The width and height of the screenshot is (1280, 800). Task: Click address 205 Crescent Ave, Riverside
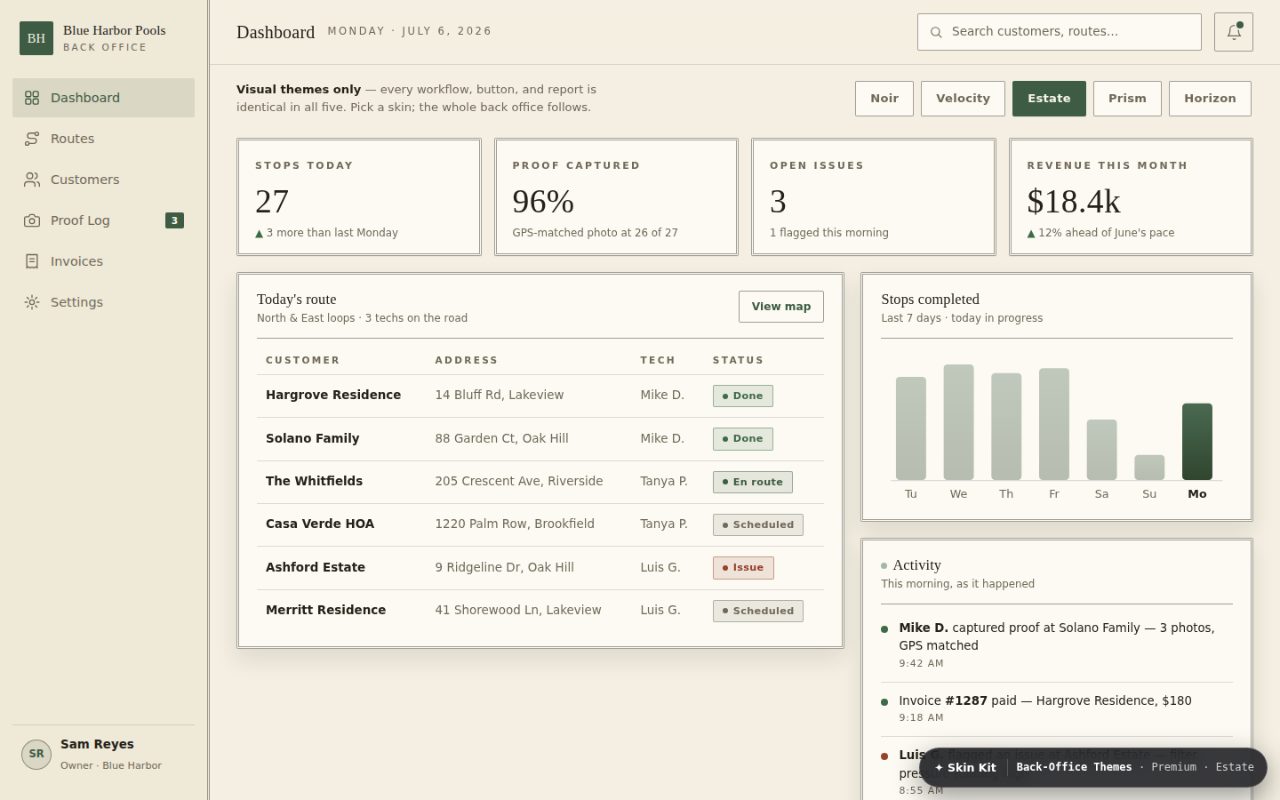519,481
